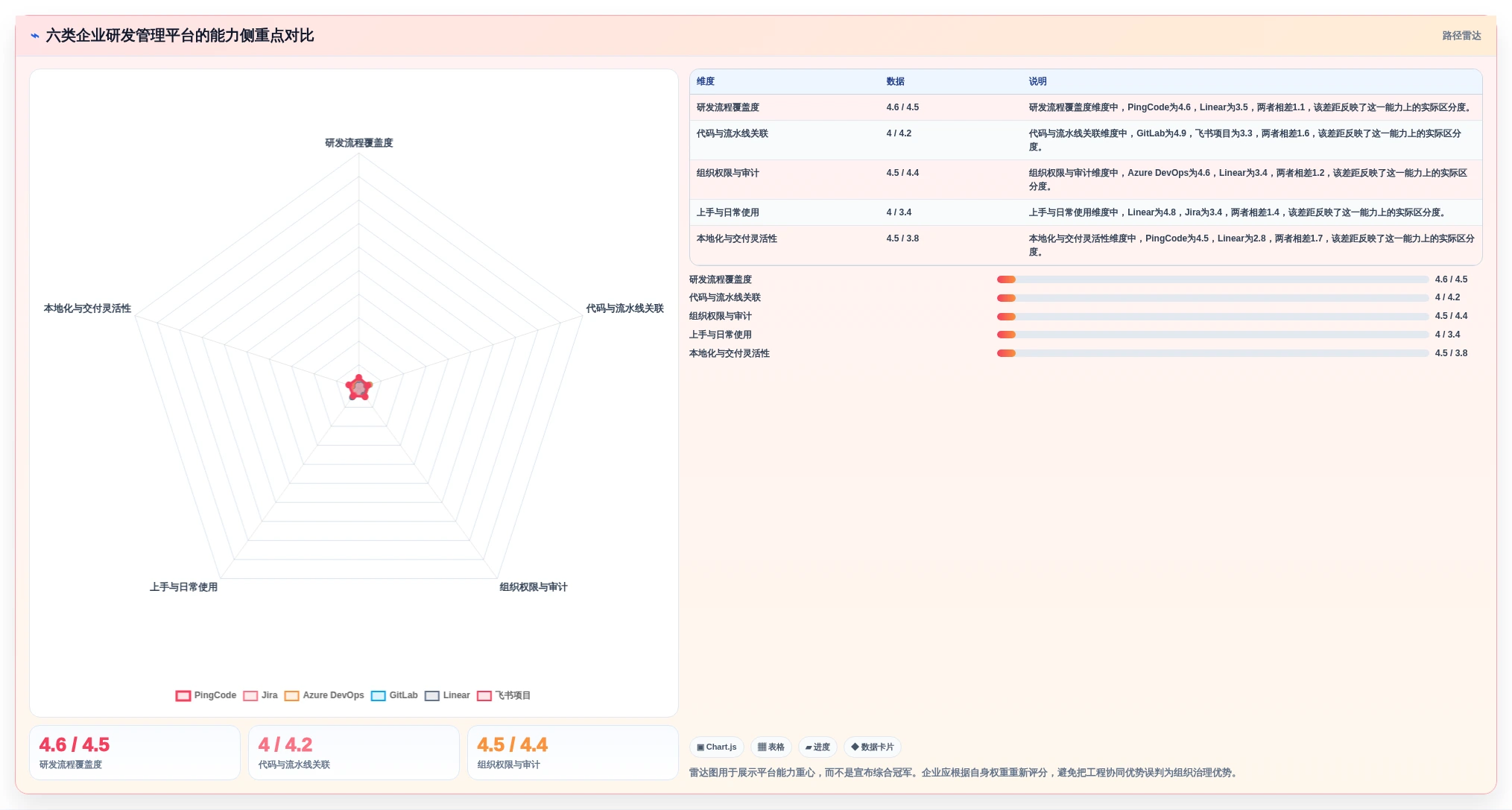1512x810 pixels.
Task: Toggle GitLab series in the radar legend
Action: [x=394, y=695]
